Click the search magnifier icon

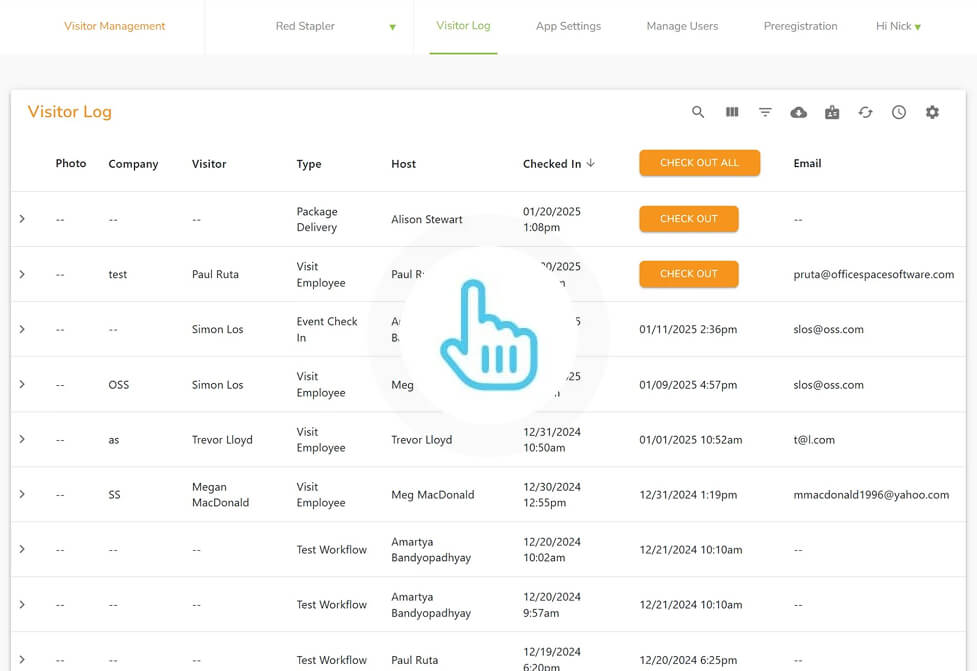coord(698,113)
